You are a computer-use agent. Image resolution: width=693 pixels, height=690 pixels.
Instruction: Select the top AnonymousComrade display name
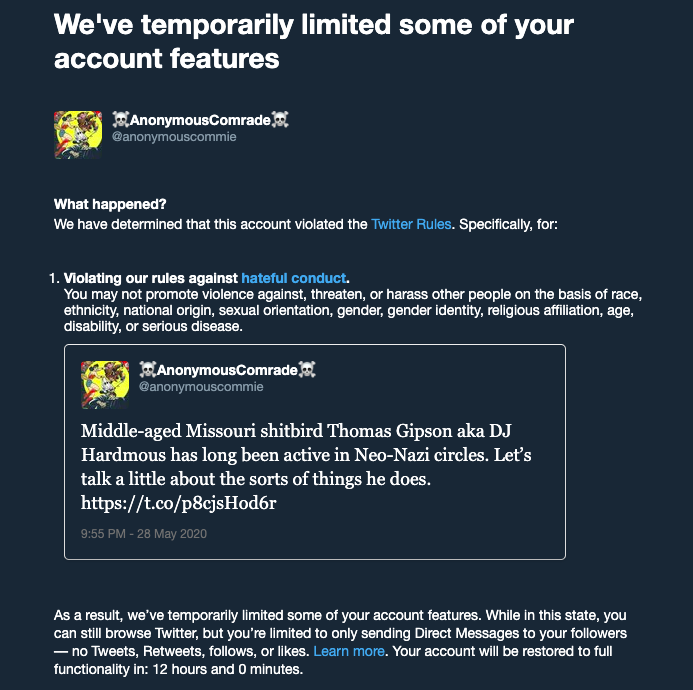click(x=200, y=120)
